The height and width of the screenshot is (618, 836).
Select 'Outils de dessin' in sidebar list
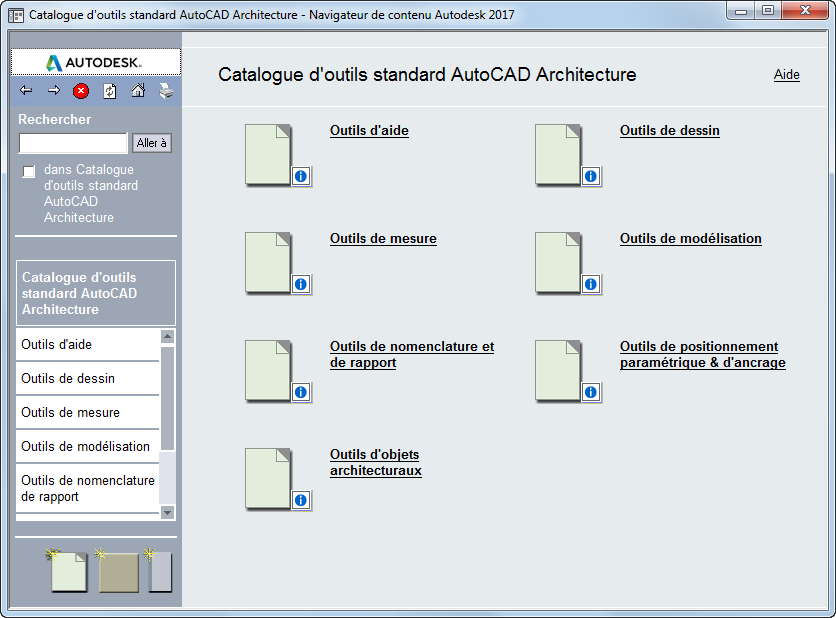click(x=87, y=379)
